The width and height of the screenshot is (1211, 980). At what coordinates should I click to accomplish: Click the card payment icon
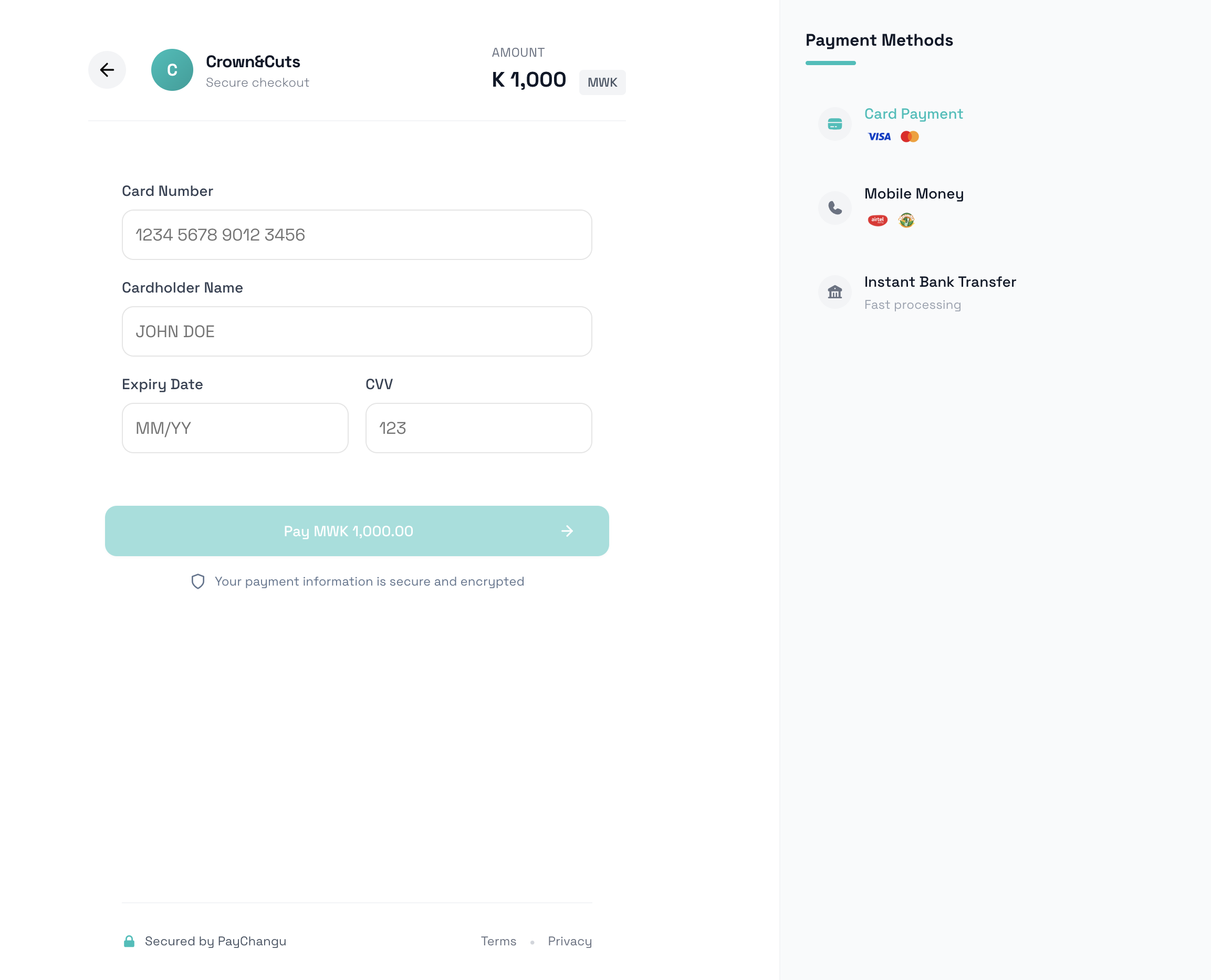click(834, 124)
